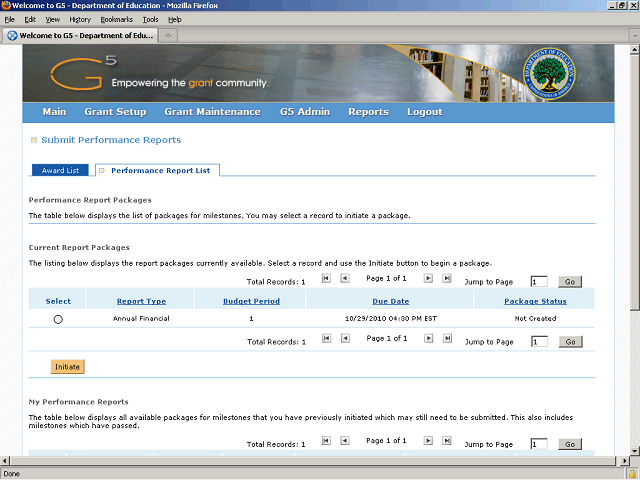This screenshot has width=640, height=480.
Task: Click the Department of Education seal
Action: [549, 73]
